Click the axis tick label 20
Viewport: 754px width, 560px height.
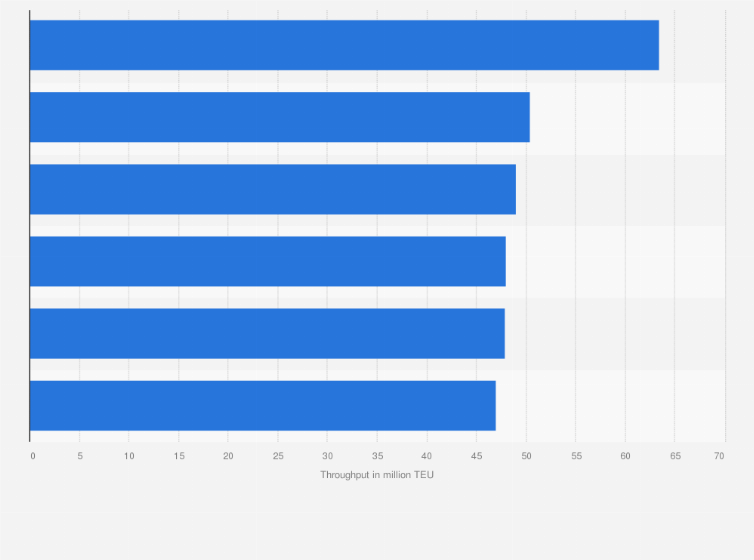(228, 456)
